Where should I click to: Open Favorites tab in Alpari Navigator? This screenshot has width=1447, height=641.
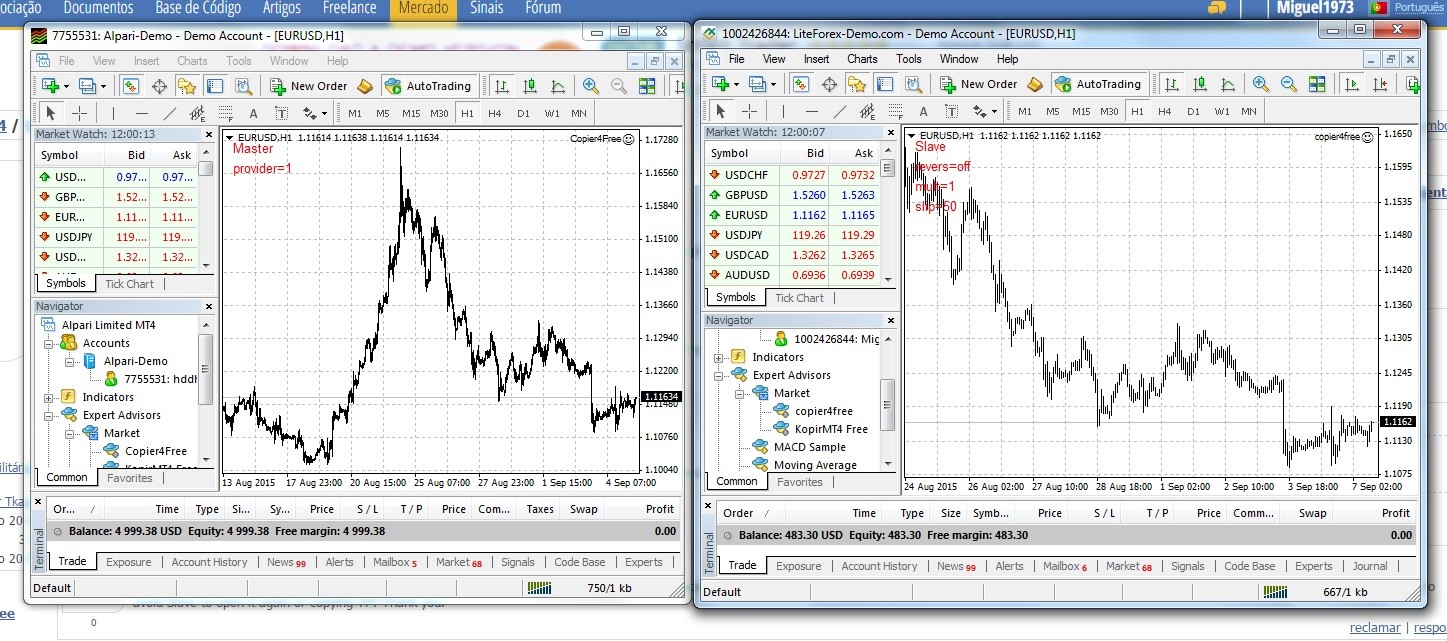pos(130,478)
